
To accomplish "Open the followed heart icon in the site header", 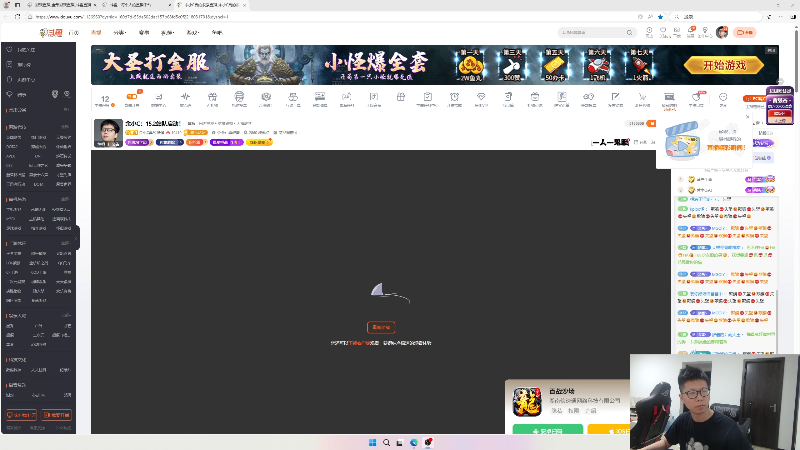I will tap(663, 32).
